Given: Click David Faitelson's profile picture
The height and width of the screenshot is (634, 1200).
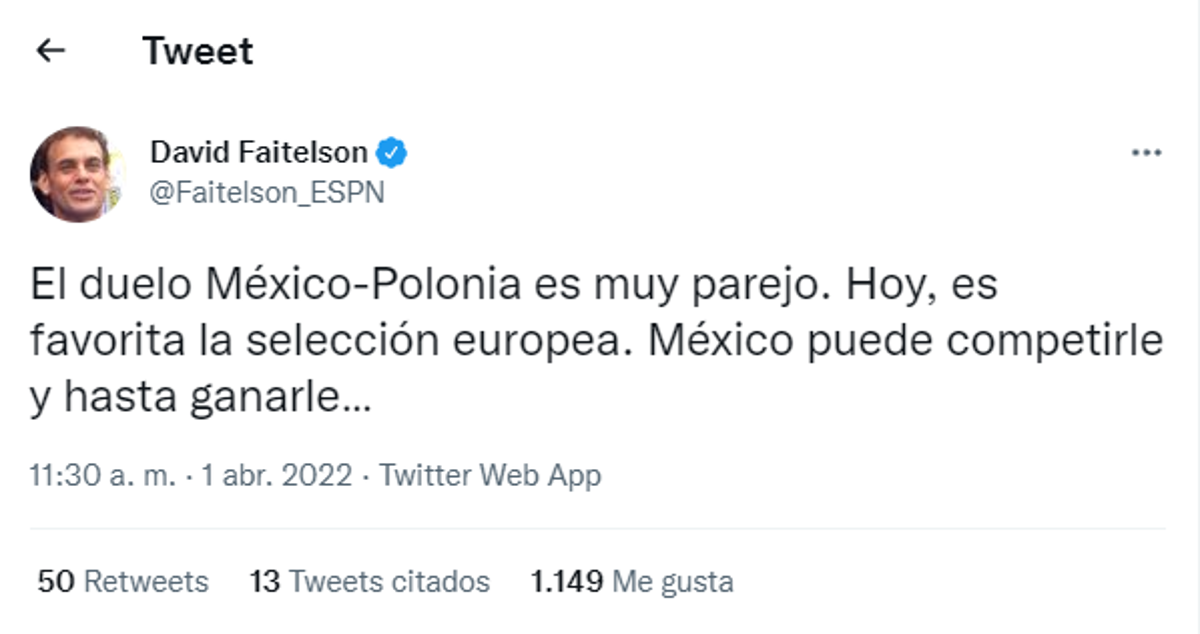Looking at the screenshot, I should click(x=78, y=169).
